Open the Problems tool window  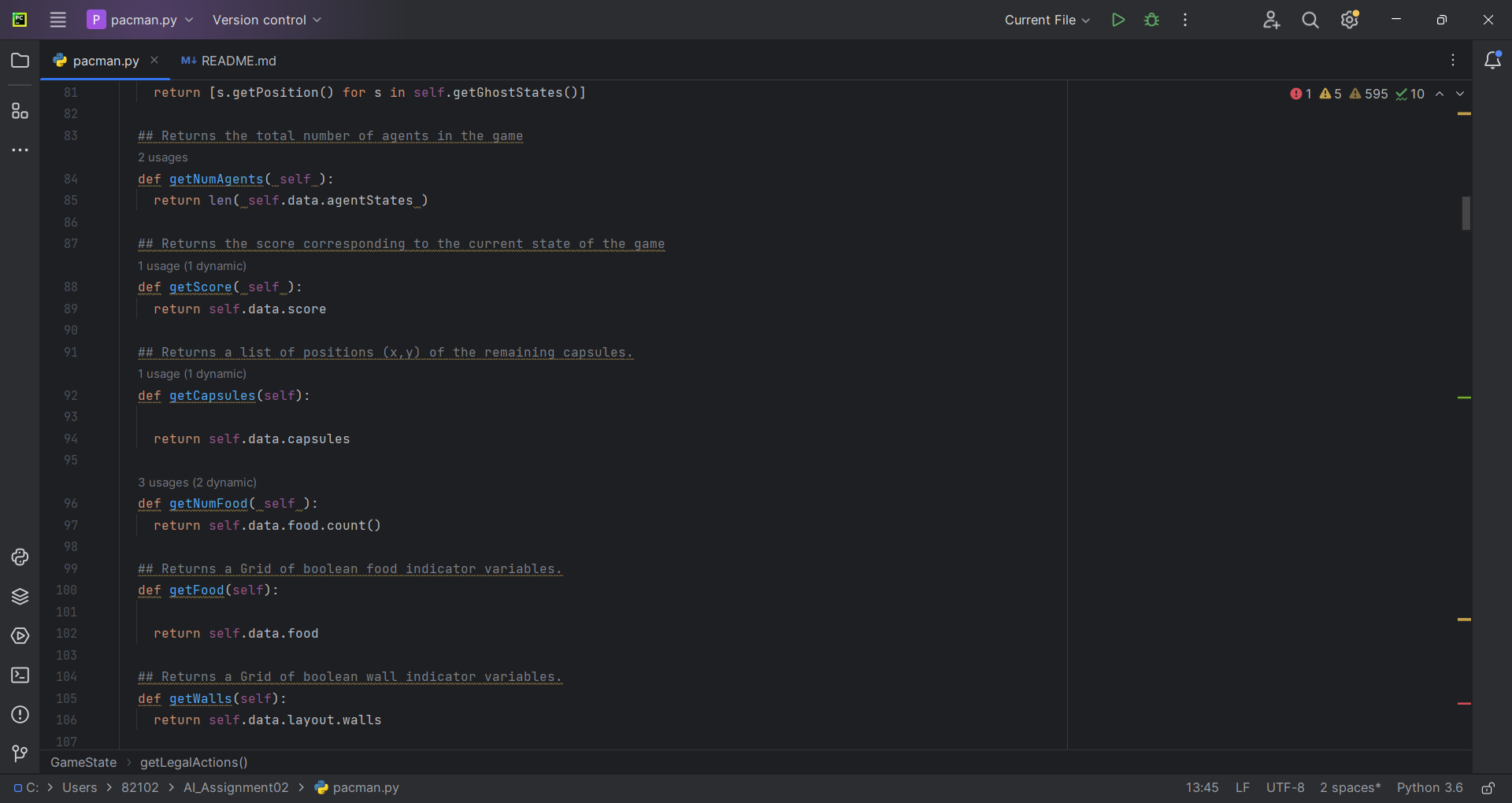click(20, 715)
